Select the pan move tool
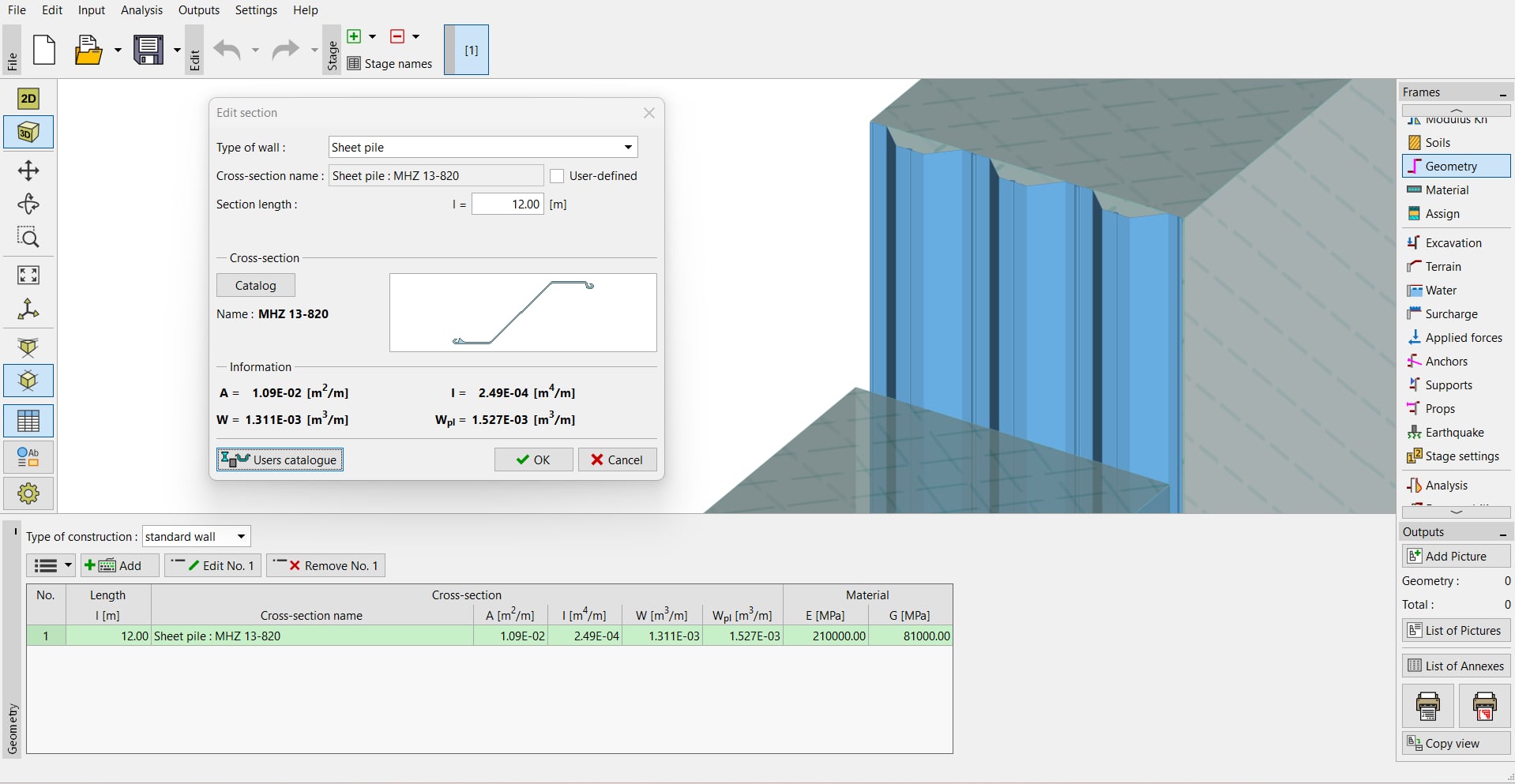1515x784 pixels. tap(28, 171)
